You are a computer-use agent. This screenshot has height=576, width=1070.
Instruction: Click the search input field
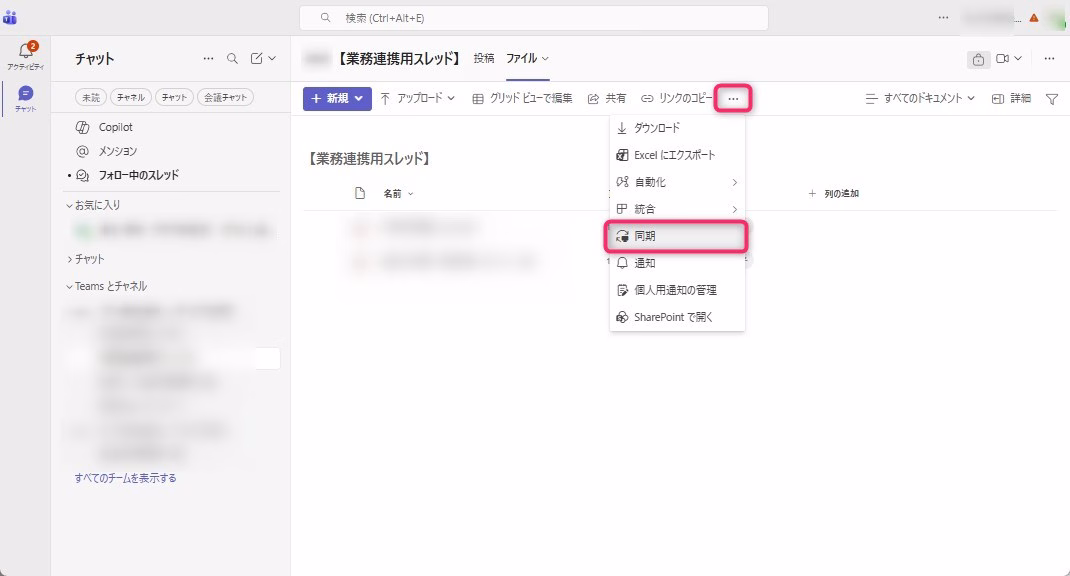click(534, 18)
